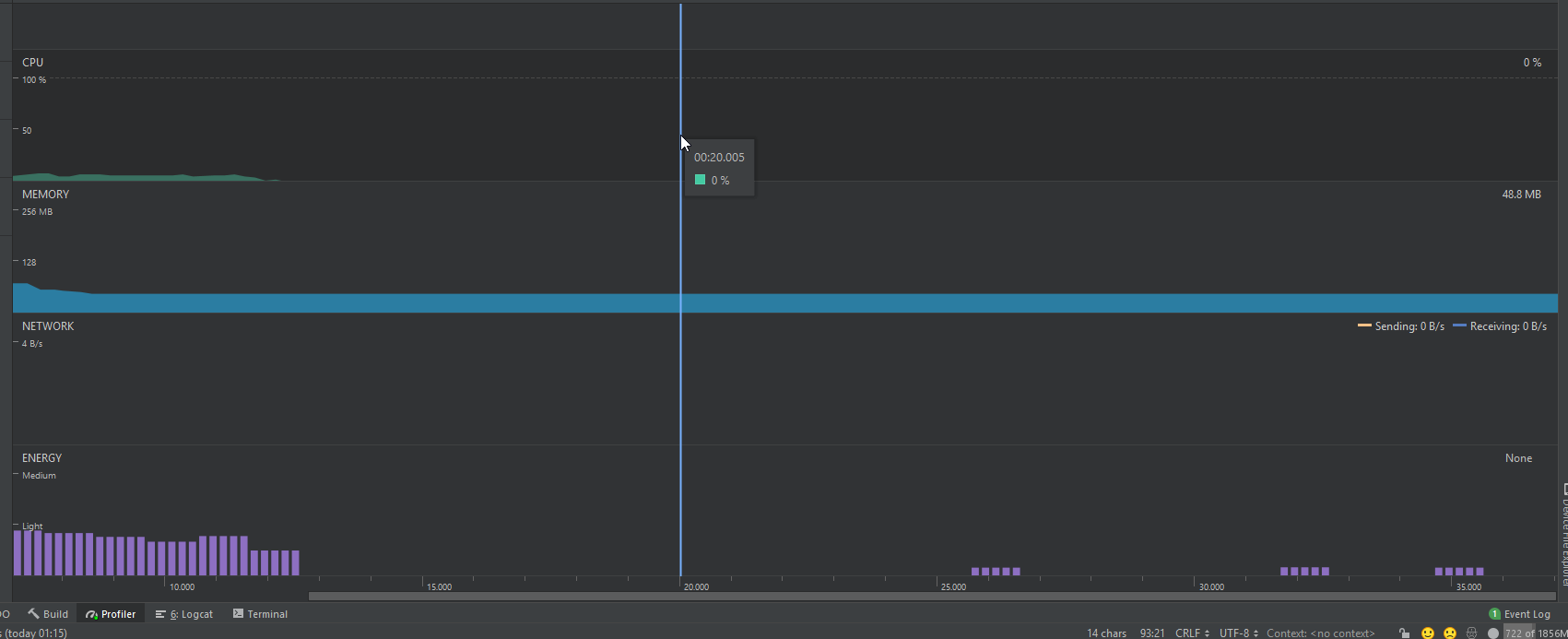Open the UTF-8 file encoding dropdown
The height and width of the screenshot is (639, 1568).
(x=1239, y=633)
